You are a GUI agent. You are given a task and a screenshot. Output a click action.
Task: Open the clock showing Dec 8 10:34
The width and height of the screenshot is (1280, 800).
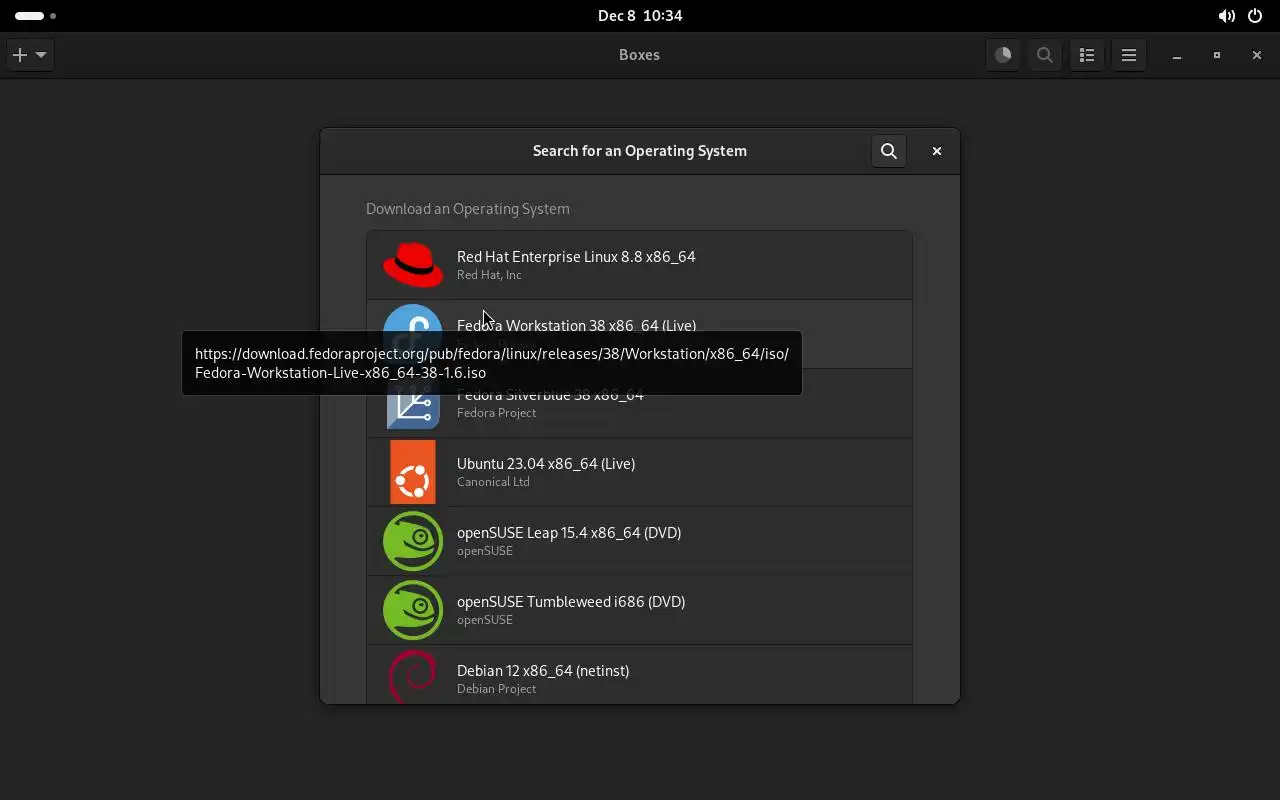click(640, 16)
